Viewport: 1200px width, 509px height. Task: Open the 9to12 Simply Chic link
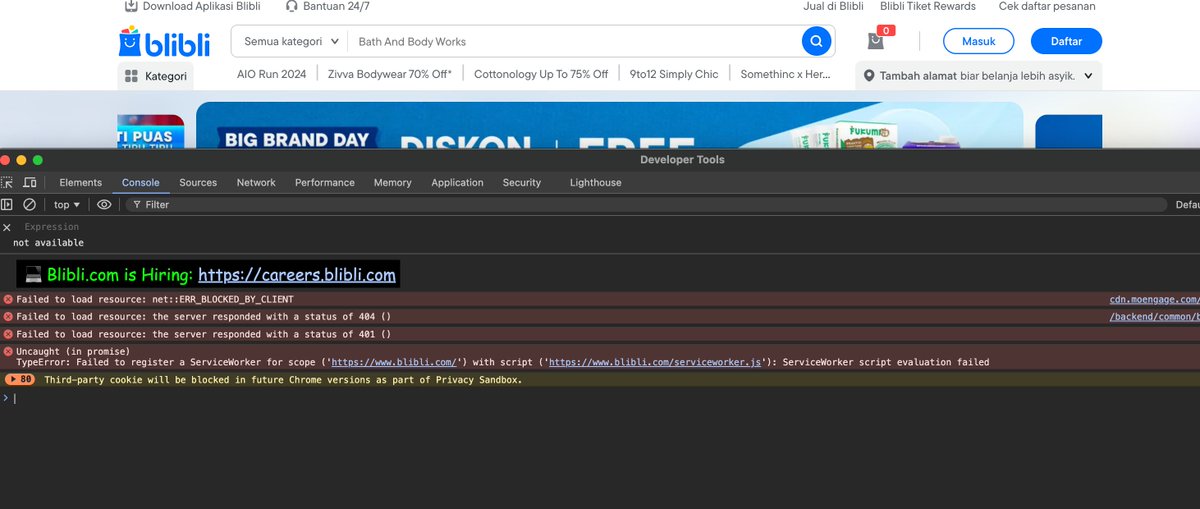tap(674, 74)
